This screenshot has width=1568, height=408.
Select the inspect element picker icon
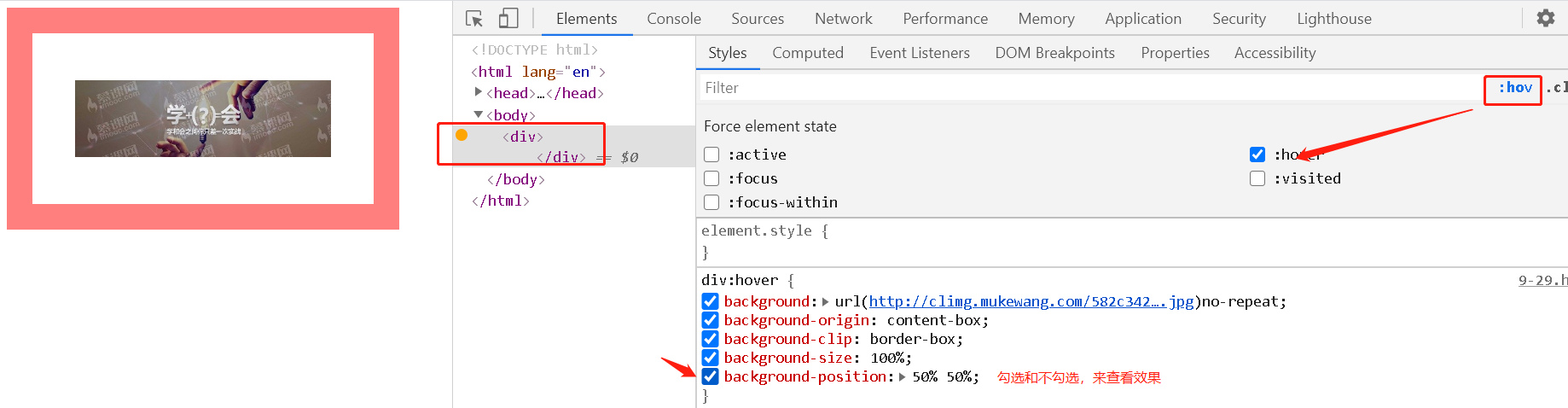click(474, 19)
